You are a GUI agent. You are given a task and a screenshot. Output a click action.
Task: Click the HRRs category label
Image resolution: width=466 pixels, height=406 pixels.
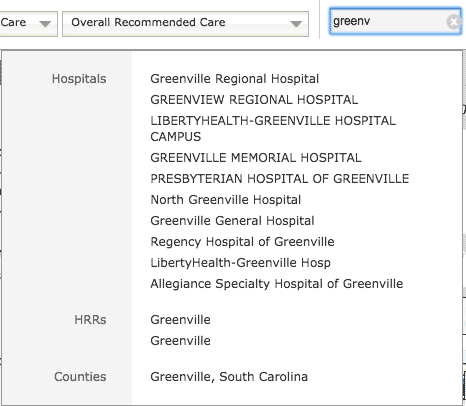coord(90,320)
